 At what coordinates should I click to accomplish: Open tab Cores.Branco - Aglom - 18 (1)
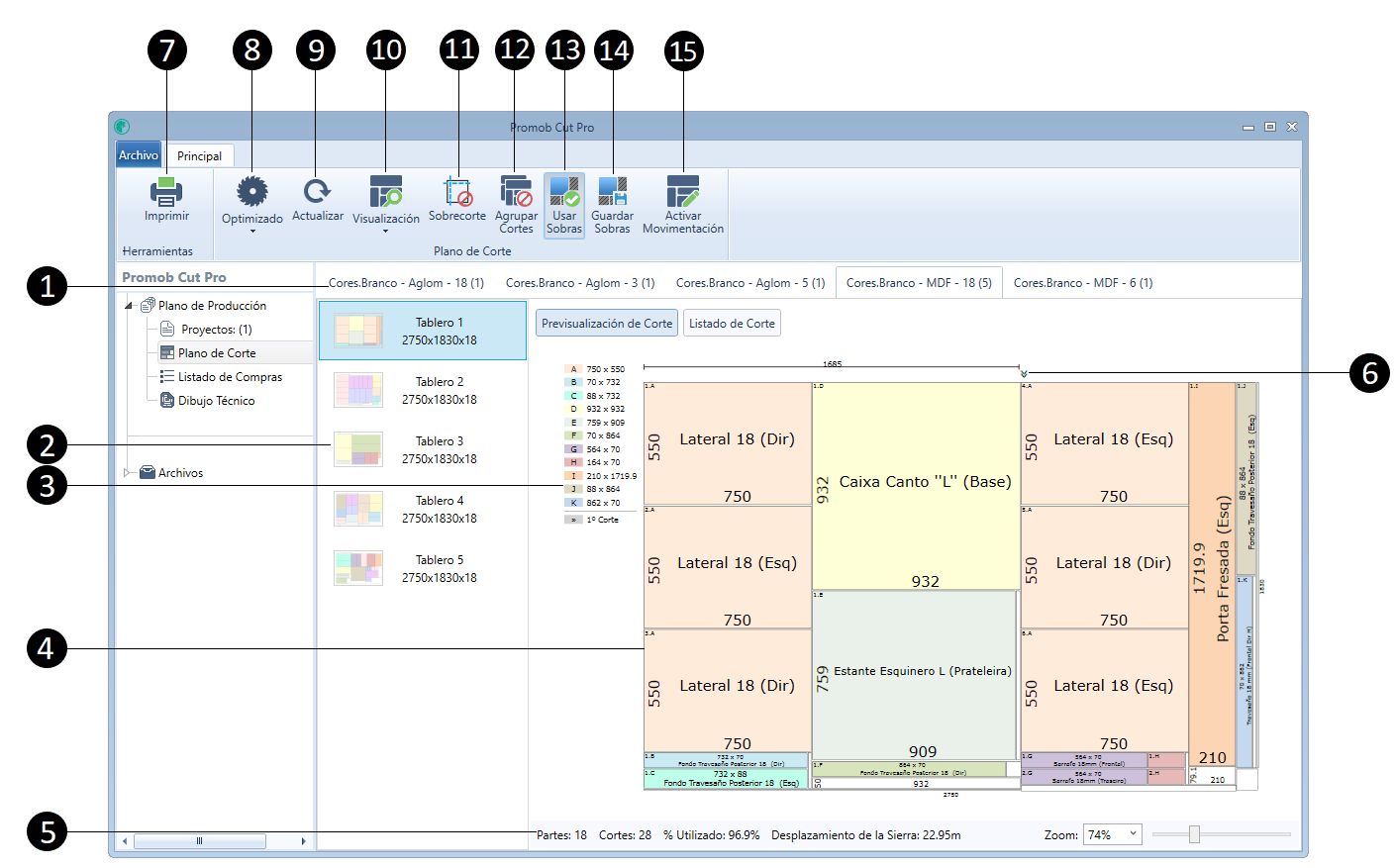(x=406, y=283)
